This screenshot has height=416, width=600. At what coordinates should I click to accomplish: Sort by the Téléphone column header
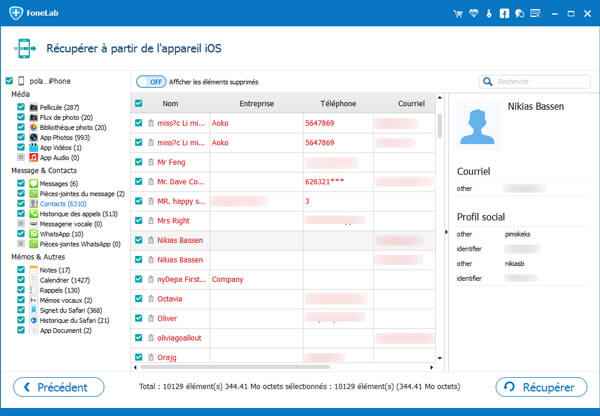338,103
